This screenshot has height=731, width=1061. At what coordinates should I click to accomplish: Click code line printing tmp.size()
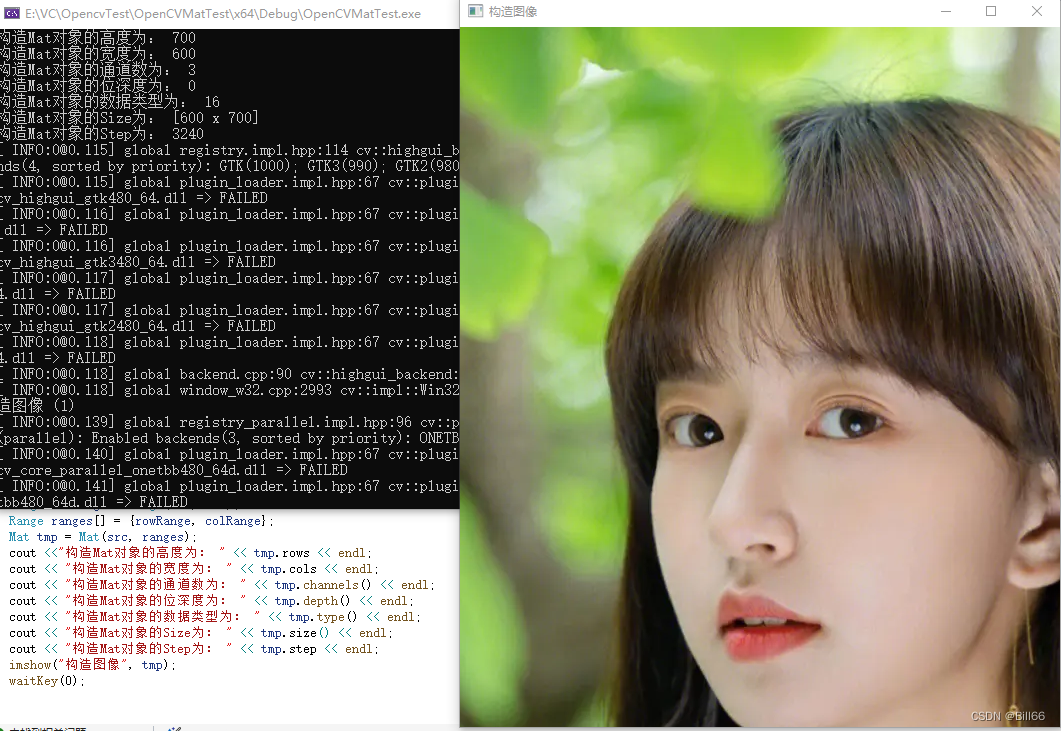click(x=200, y=633)
